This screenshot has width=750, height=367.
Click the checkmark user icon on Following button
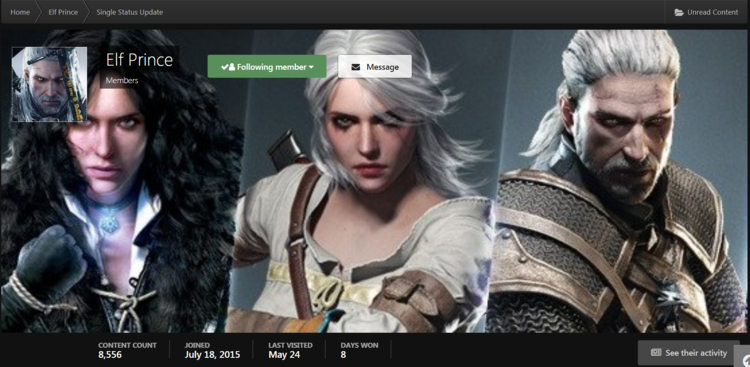pos(228,67)
